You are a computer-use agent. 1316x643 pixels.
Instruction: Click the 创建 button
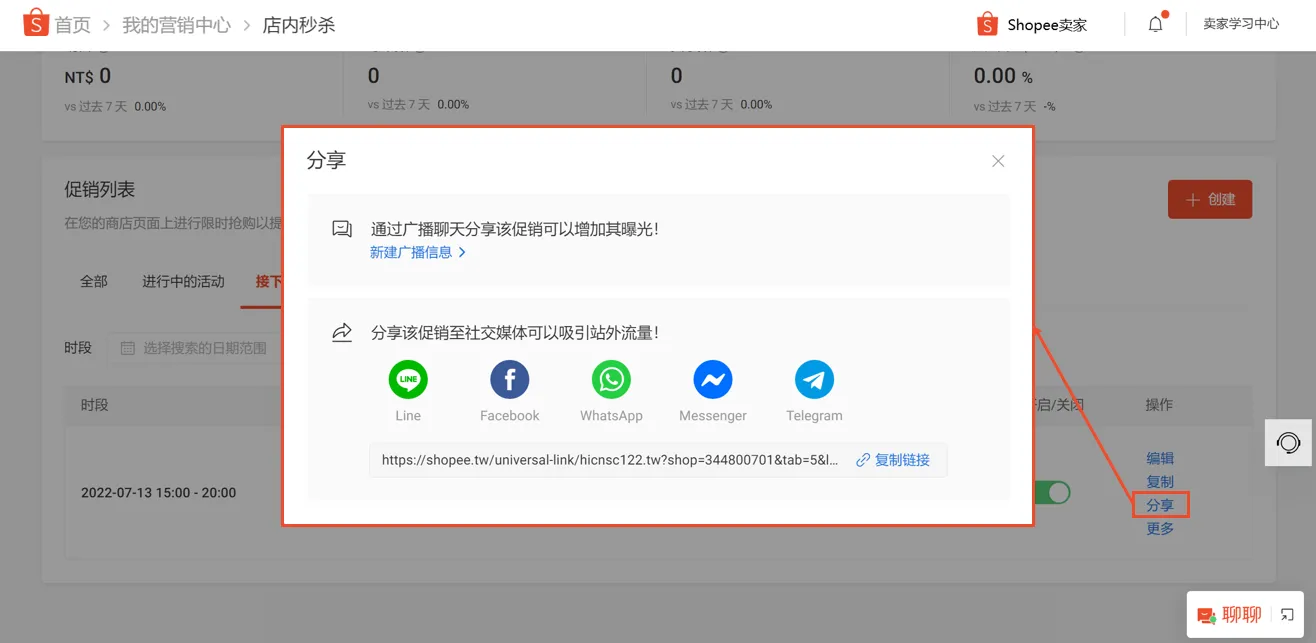coord(1210,199)
